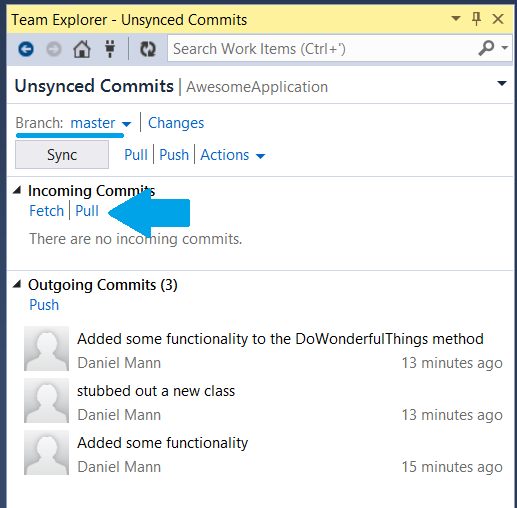Click the Sync button
The image size is (517, 508).
[62, 154]
